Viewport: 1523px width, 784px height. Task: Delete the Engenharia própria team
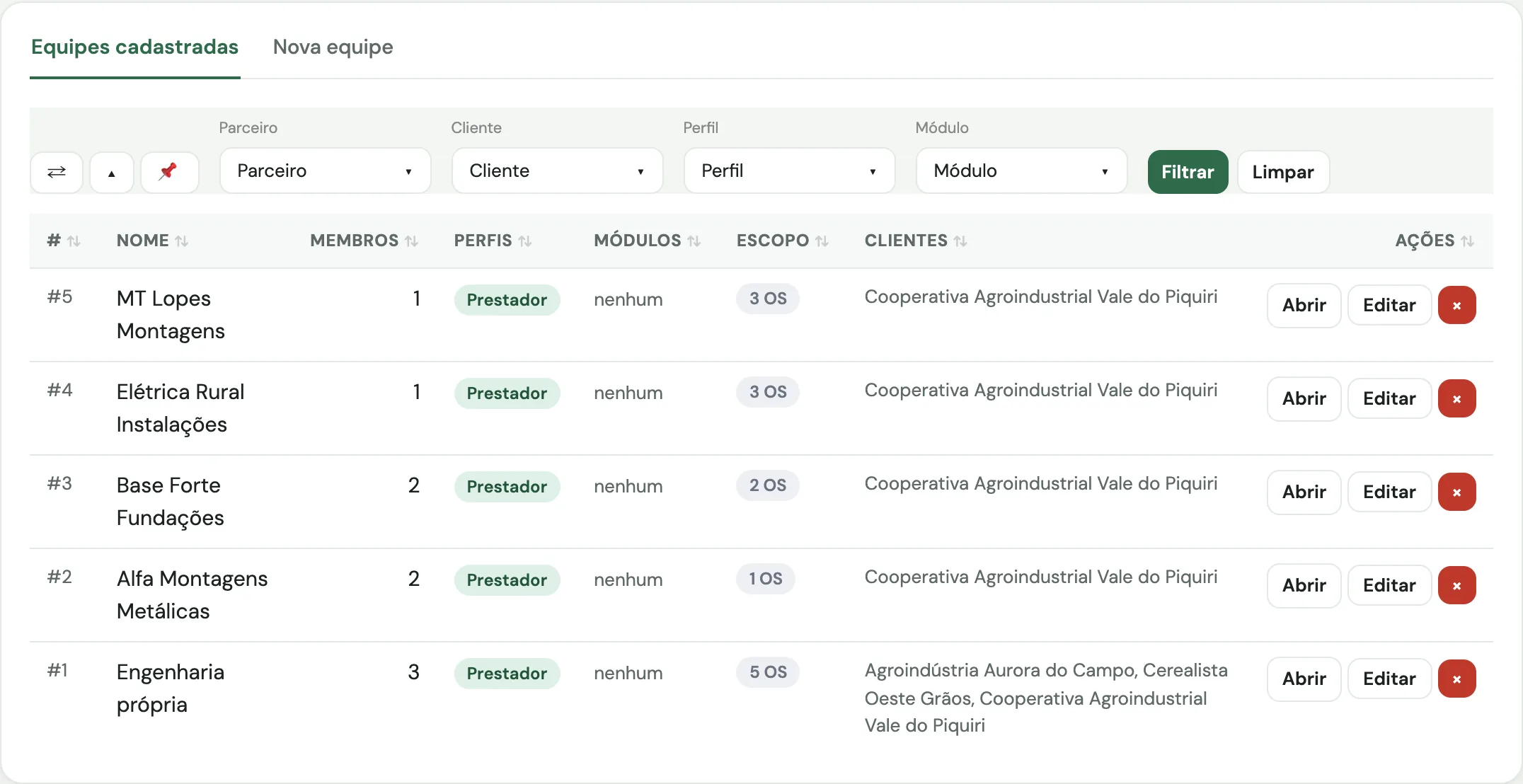click(x=1456, y=679)
